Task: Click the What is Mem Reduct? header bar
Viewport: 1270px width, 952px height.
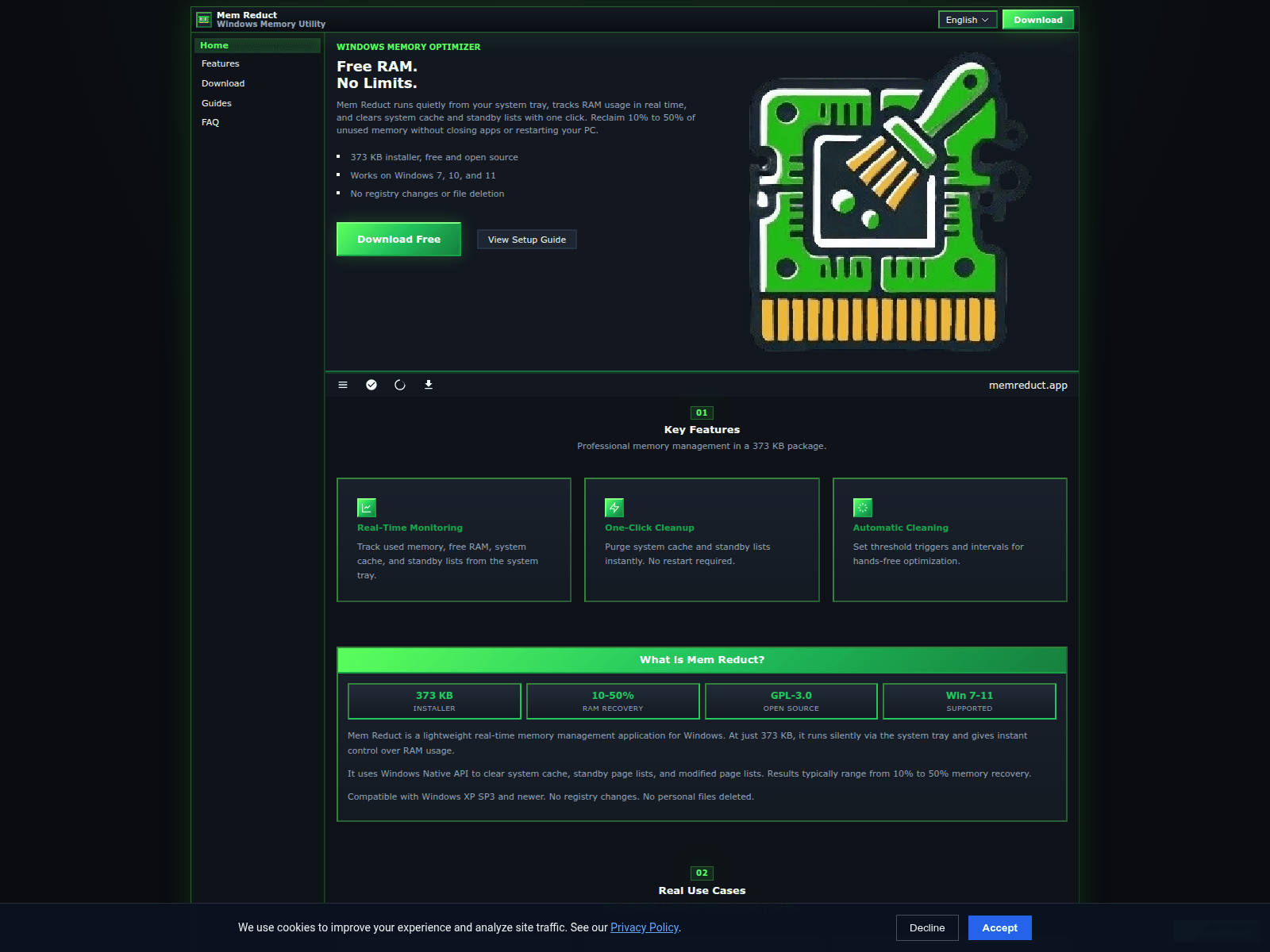Action: click(702, 660)
